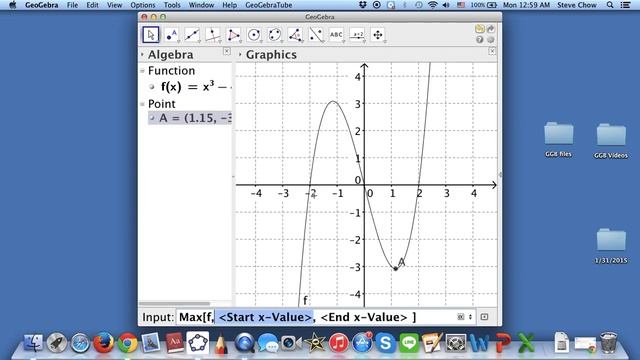The height and width of the screenshot is (360, 640).
Task: Close the Algebra view panel
Action: point(227,51)
